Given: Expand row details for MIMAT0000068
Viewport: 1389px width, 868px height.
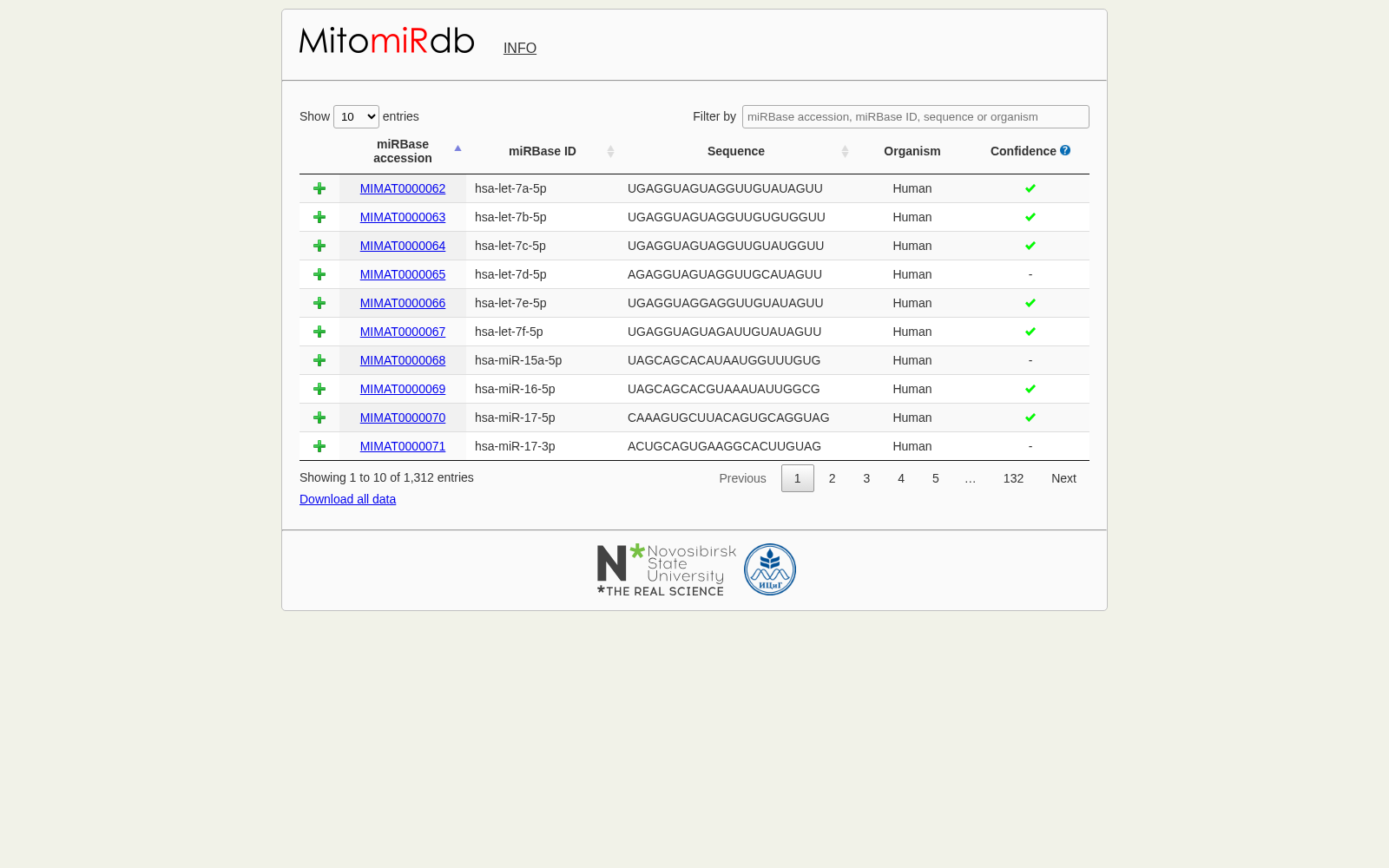Looking at the screenshot, I should pos(319,360).
